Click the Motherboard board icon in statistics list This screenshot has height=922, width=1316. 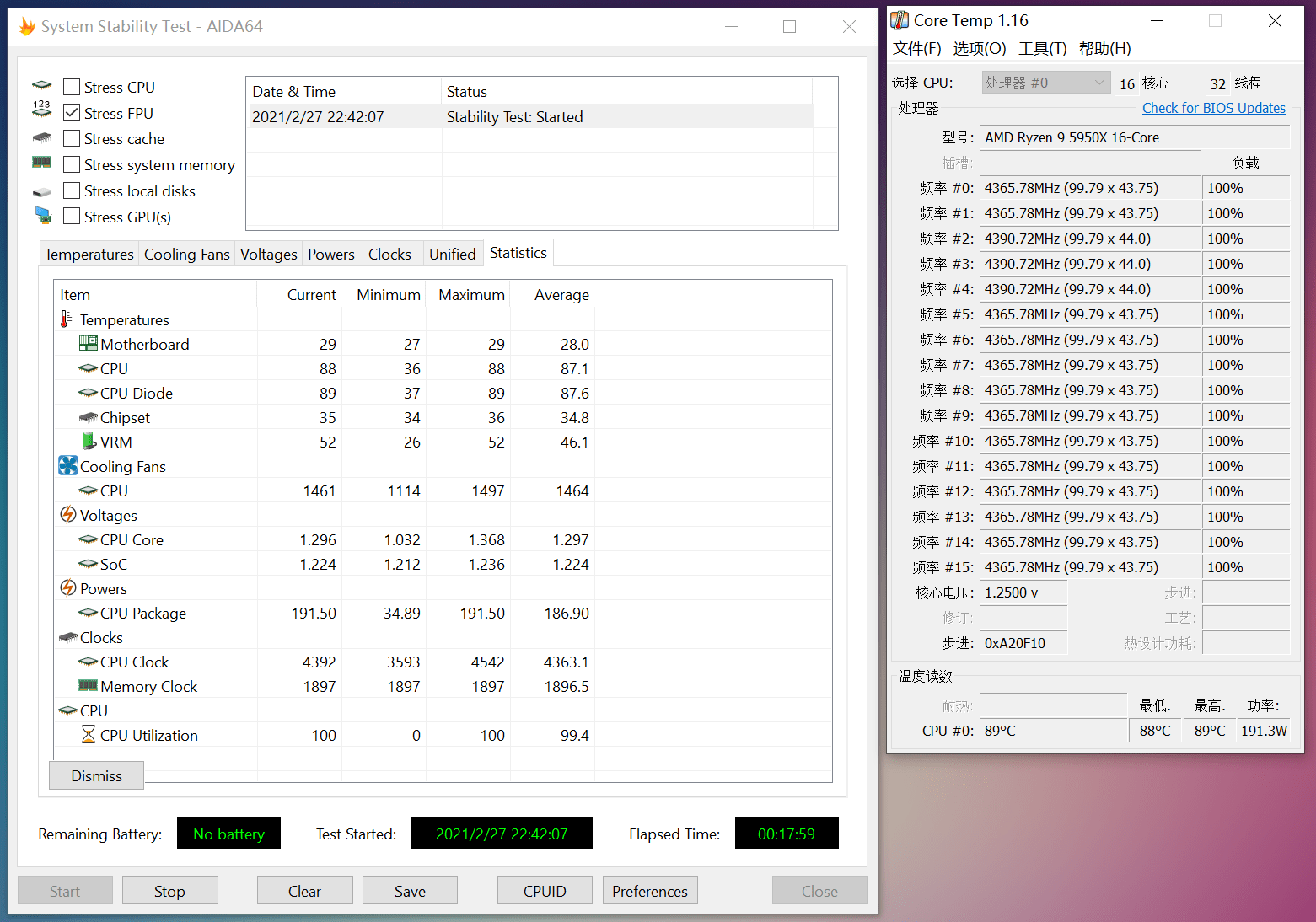[88, 343]
